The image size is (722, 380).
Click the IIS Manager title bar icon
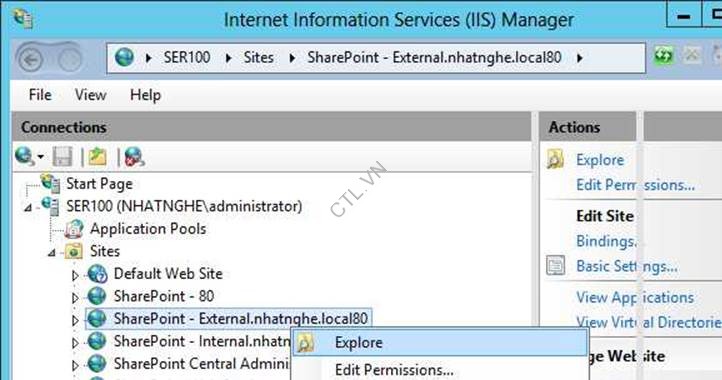tap(23, 18)
